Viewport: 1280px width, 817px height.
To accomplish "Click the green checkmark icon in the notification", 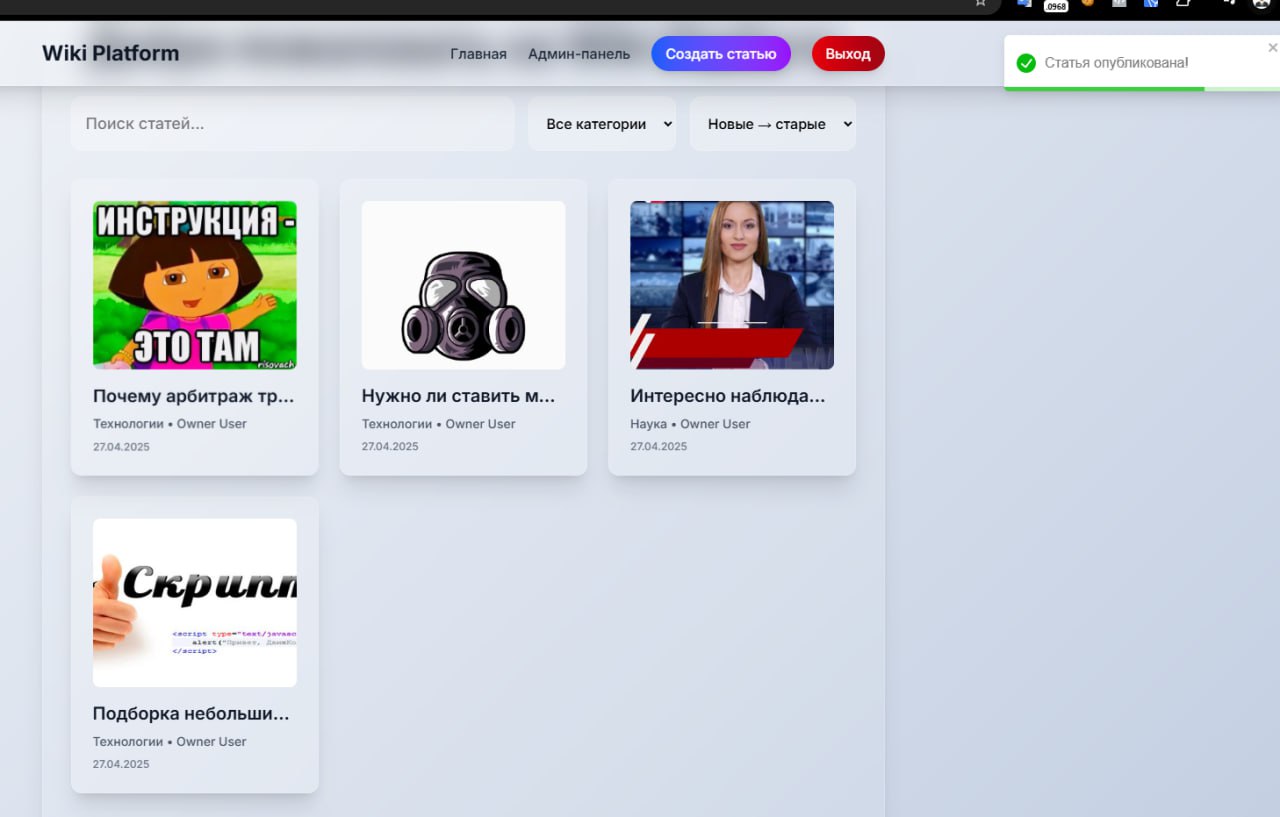I will pos(1025,63).
